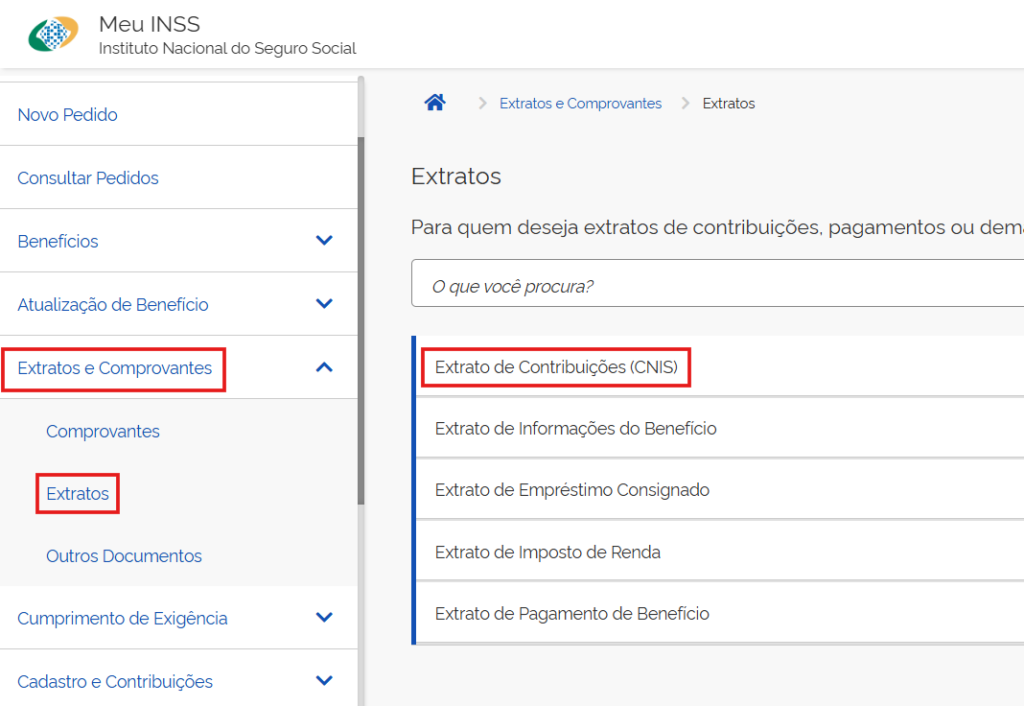This screenshot has height=706, width=1024.
Task: Click Extratos e Comprovantes breadcrumb link
Action: click(580, 103)
